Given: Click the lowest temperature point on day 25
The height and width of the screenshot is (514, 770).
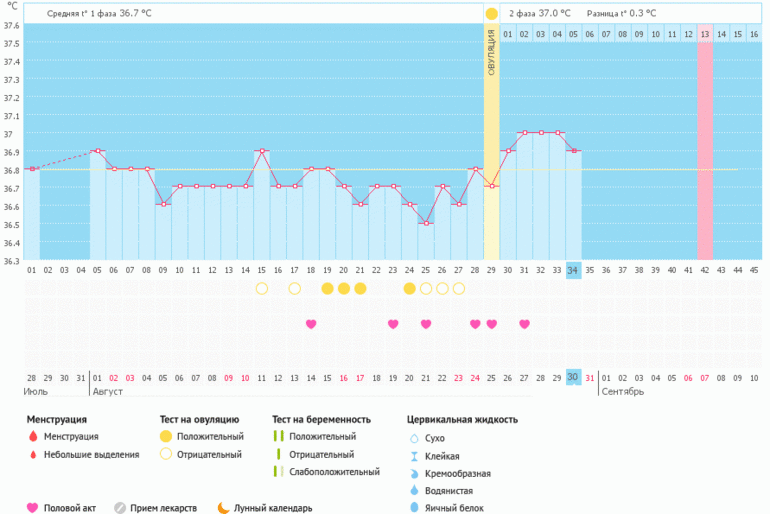Looking at the screenshot, I should pyautogui.click(x=426, y=223).
